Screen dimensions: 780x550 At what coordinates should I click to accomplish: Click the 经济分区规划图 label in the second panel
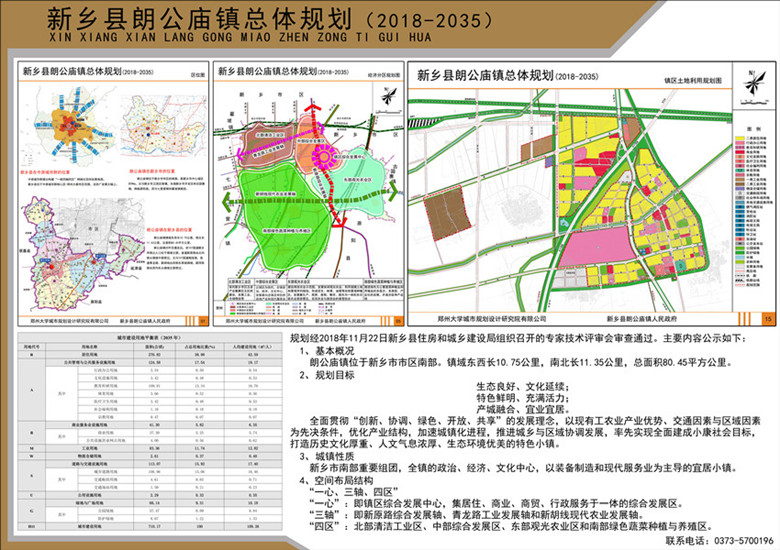384,76
